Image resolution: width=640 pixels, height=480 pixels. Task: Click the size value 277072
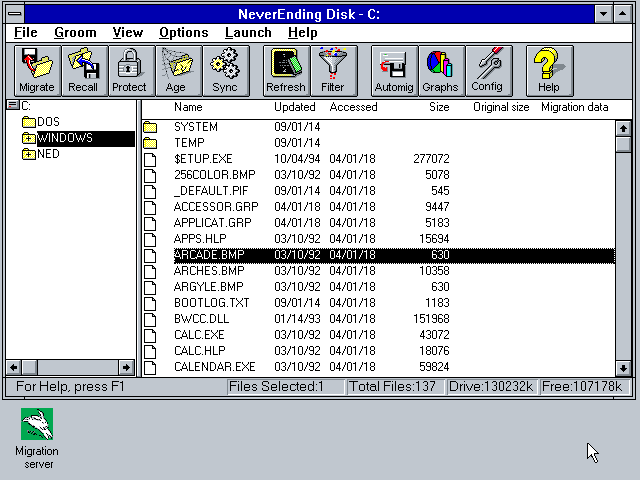431,159
